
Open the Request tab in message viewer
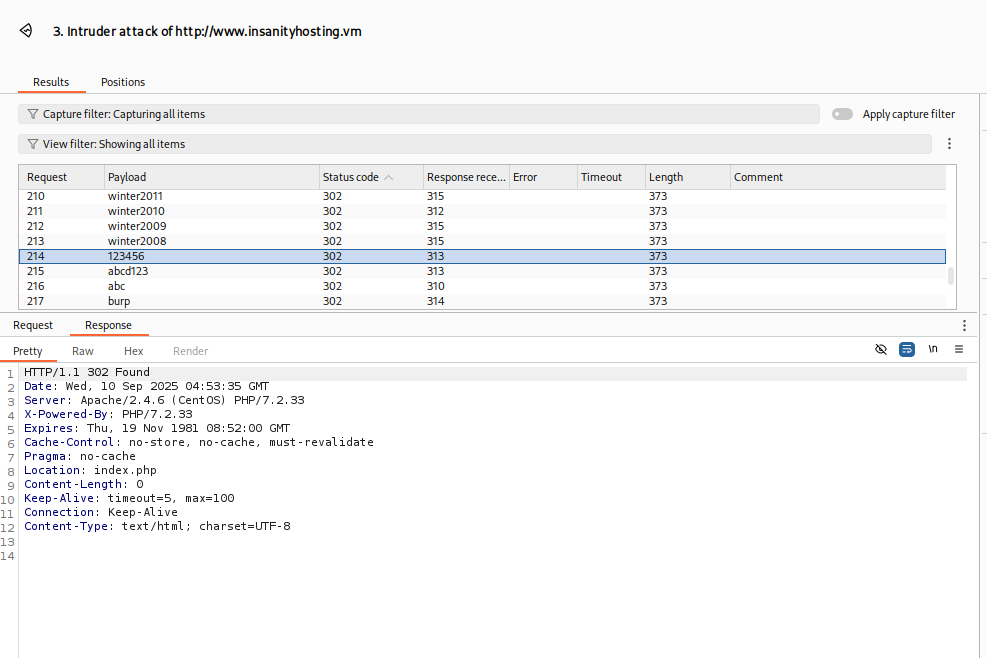tap(33, 325)
